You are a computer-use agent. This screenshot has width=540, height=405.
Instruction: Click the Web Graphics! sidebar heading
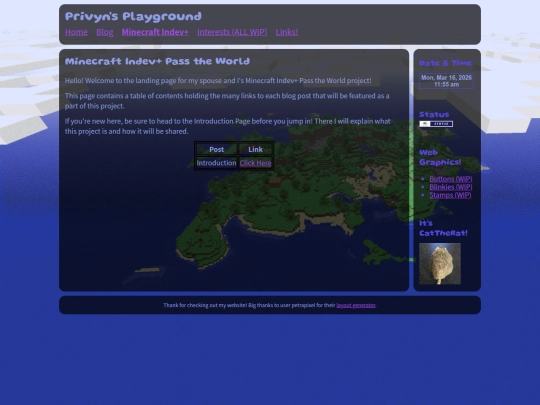click(x=440, y=157)
